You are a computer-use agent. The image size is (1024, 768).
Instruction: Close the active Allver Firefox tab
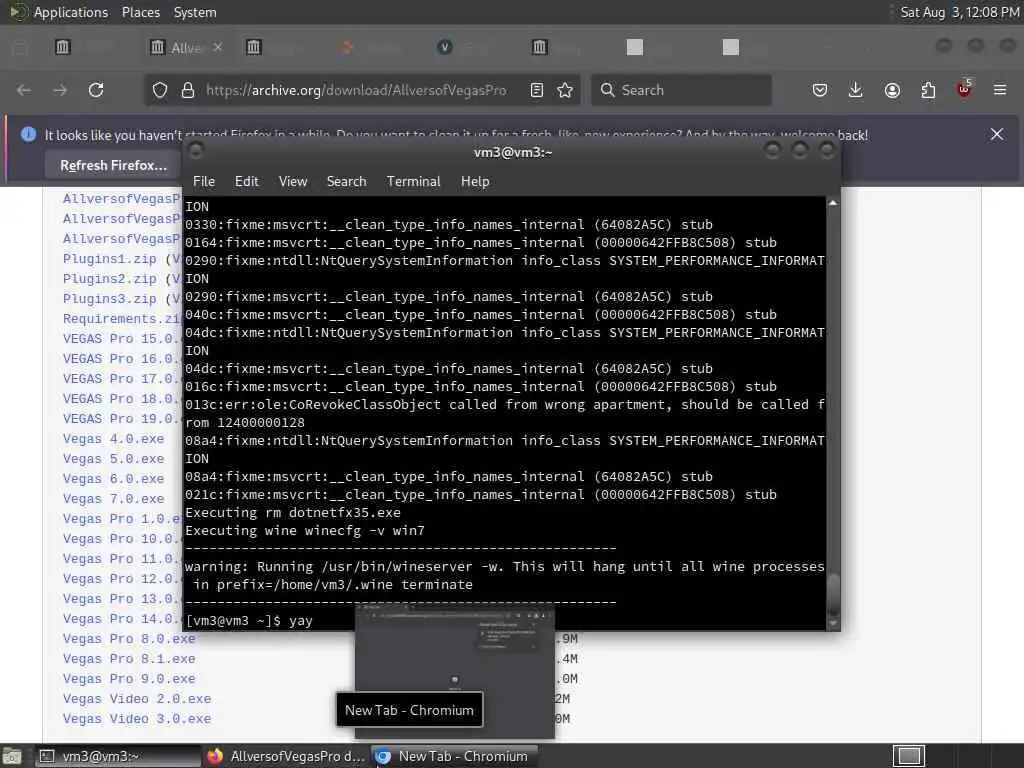click(217, 47)
